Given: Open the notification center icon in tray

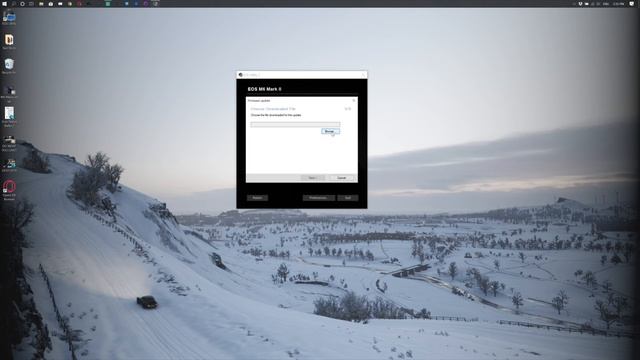Looking at the screenshot, I should pos(631,4).
